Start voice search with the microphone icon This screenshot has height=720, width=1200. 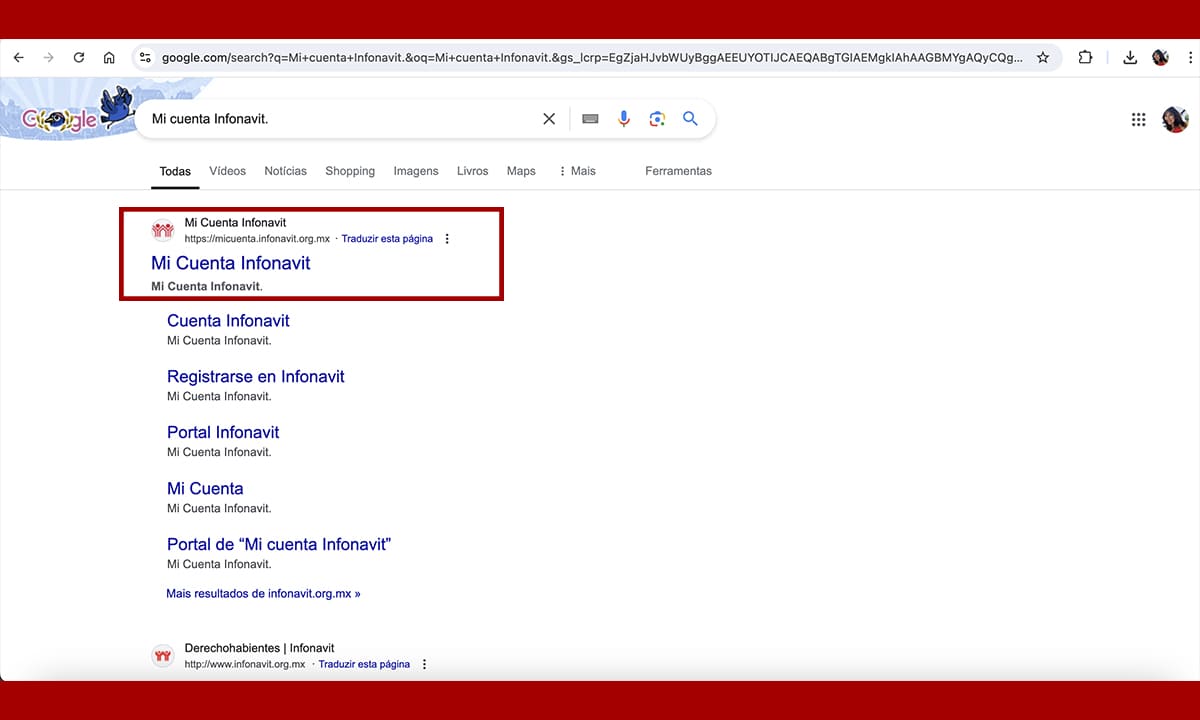[624, 119]
